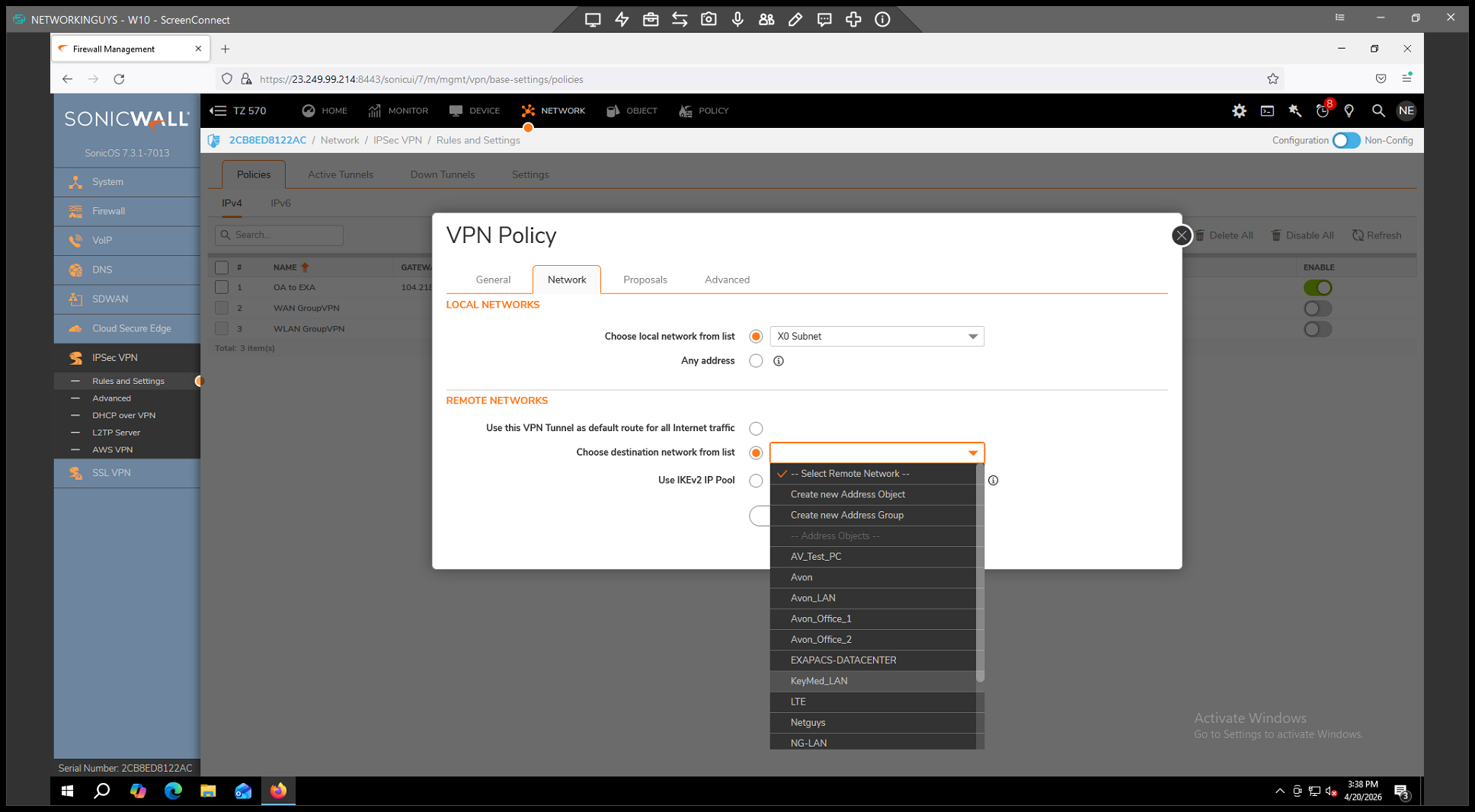1475x812 pixels.
Task: Choose KeyMed_LAN from the dropdown list
Action: point(818,681)
